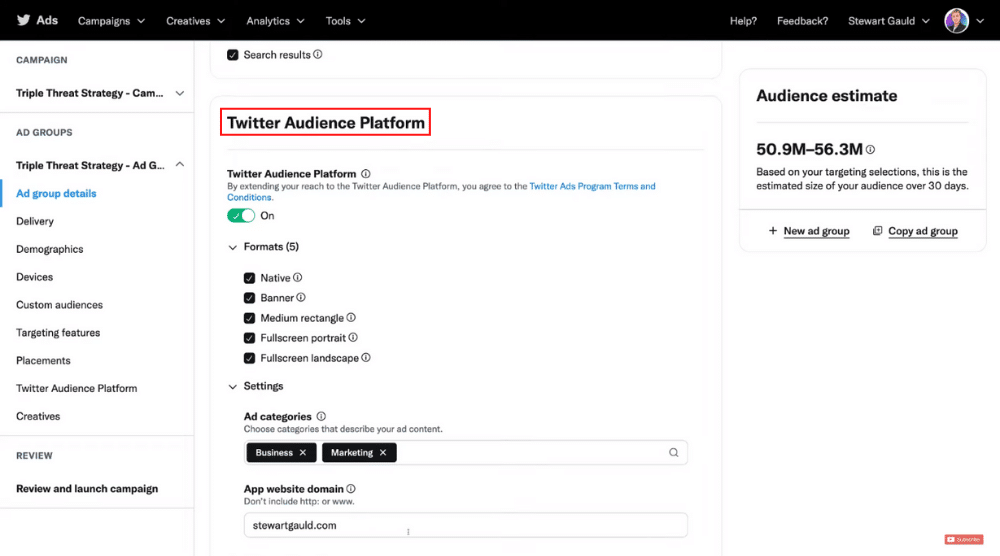Click info icon next to App website domain

click(351, 488)
